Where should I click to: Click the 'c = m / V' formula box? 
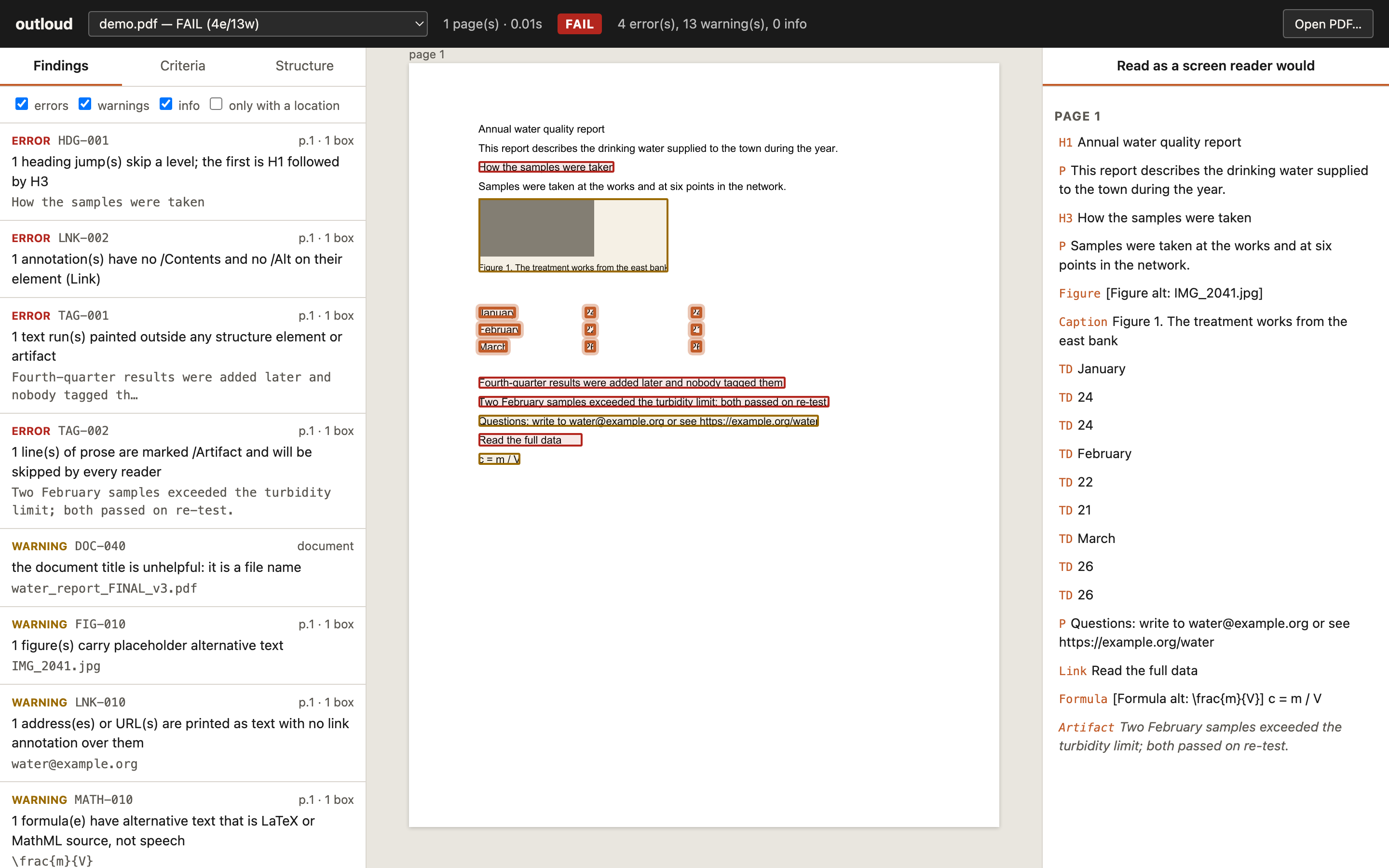499,459
